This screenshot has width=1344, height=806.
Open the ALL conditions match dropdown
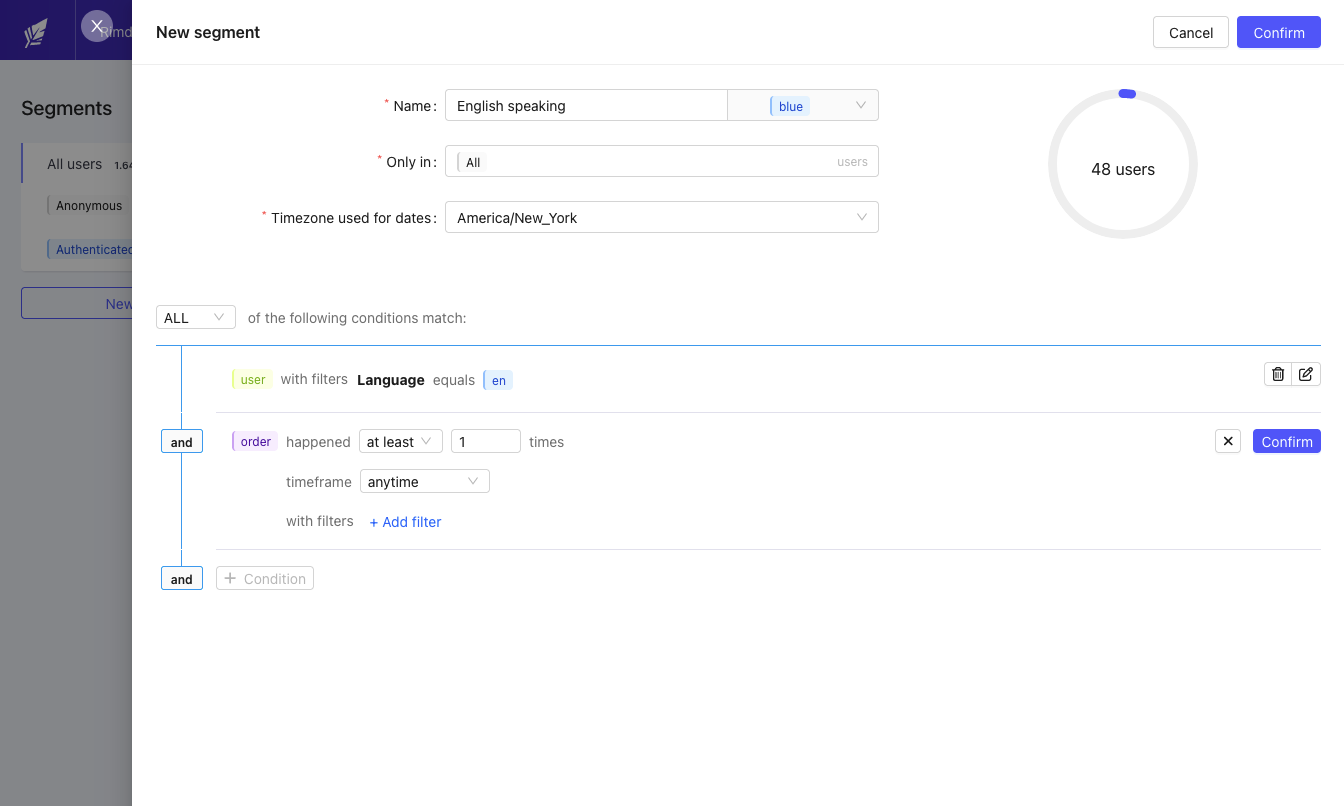[196, 317]
